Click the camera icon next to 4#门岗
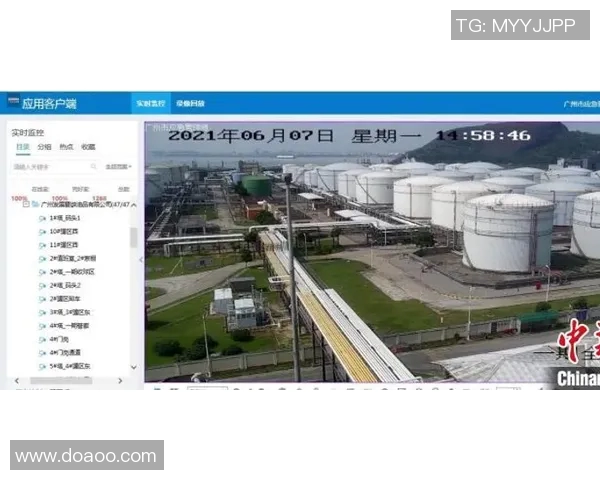 click(x=42, y=339)
